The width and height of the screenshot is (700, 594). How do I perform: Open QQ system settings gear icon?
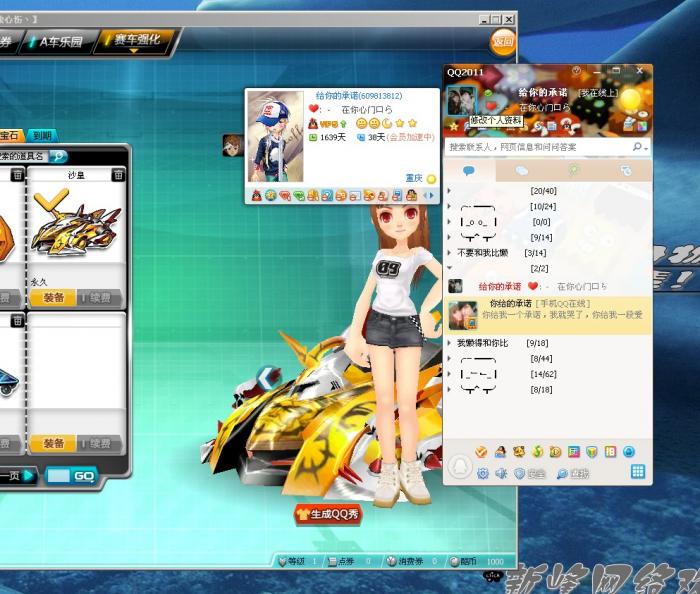[483, 474]
